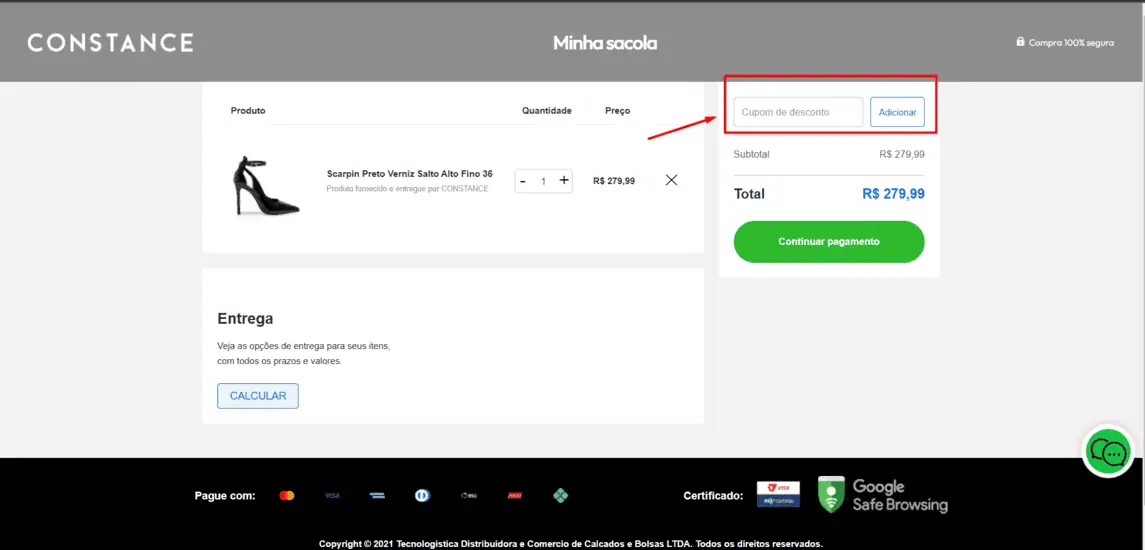
Task: Click 'Produto fornecido e entregue por CONSTANCE' text
Action: (x=407, y=188)
